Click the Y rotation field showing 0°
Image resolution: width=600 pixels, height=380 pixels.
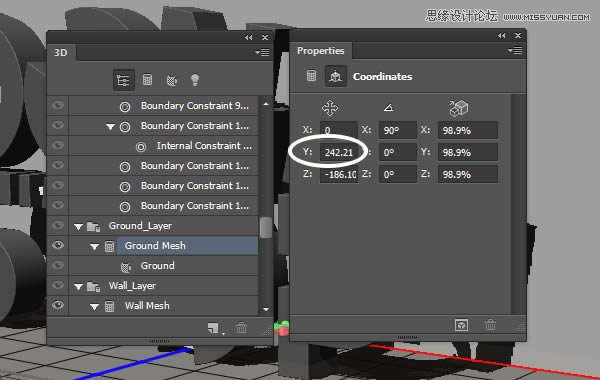[398, 152]
